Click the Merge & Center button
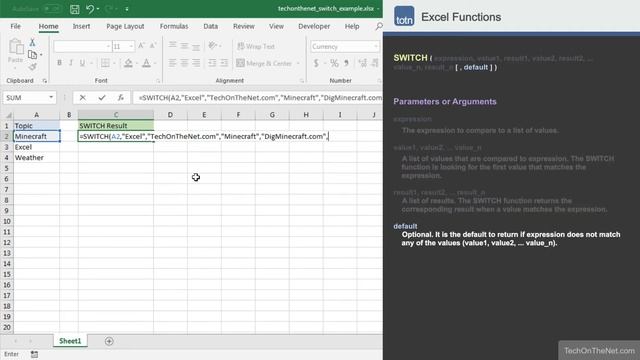The image size is (640, 360). 264,63
